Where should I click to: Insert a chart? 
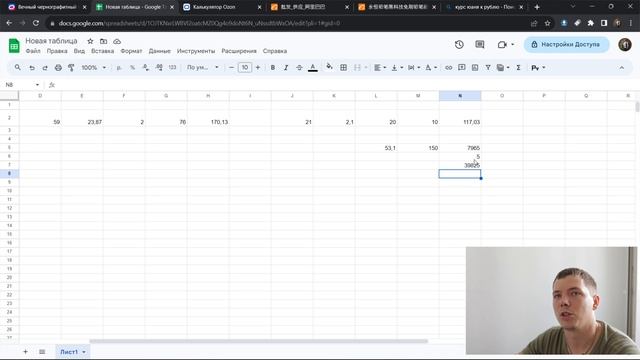[x=475, y=68]
